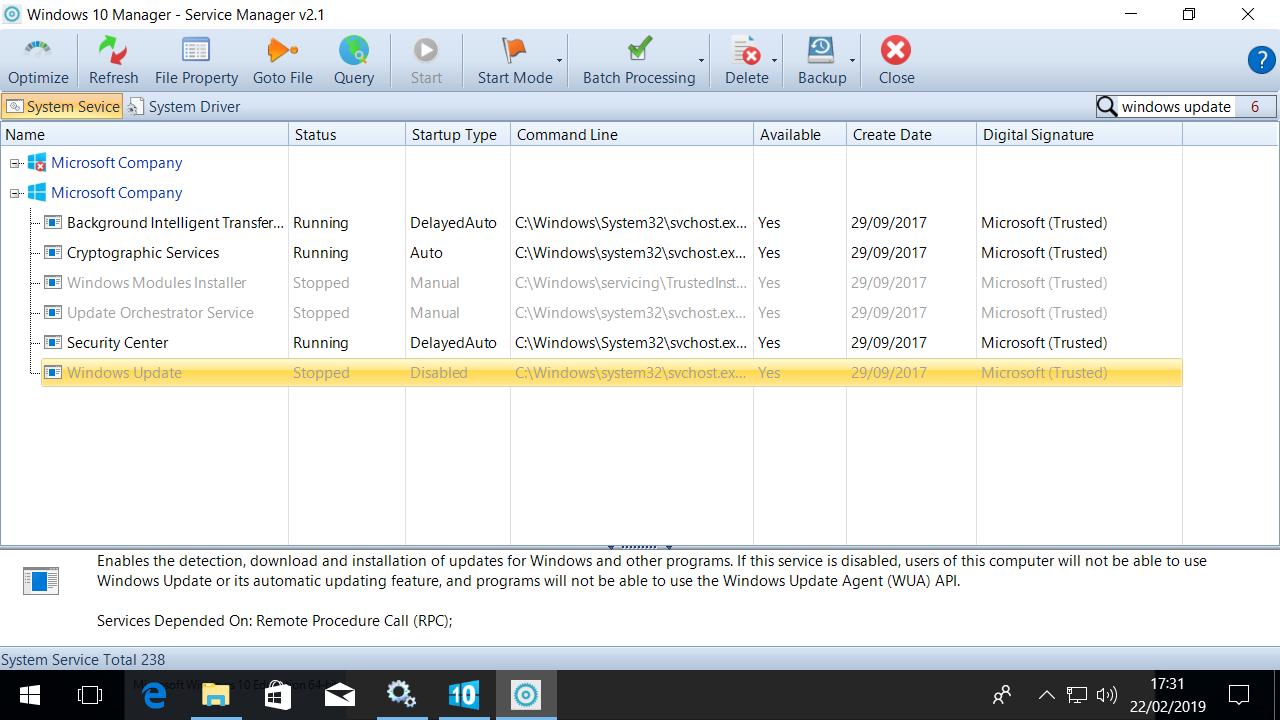Viewport: 1280px width, 720px height.
Task: Click the Microsoft Company logo with red X
Action: pyautogui.click(x=37, y=163)
